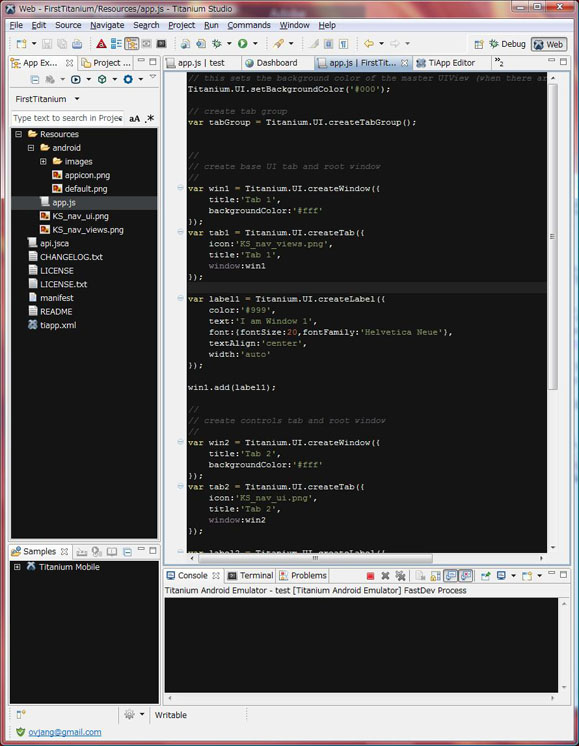The image size is (579, 746).
Task: Click the Print toolbar icon
Action: [x=77, y=44]
